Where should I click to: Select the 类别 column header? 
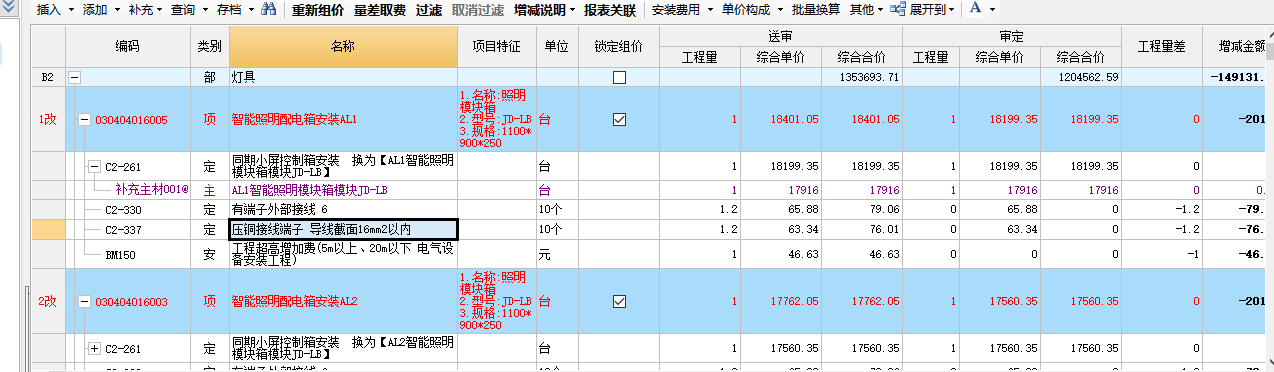coord(209,47)
